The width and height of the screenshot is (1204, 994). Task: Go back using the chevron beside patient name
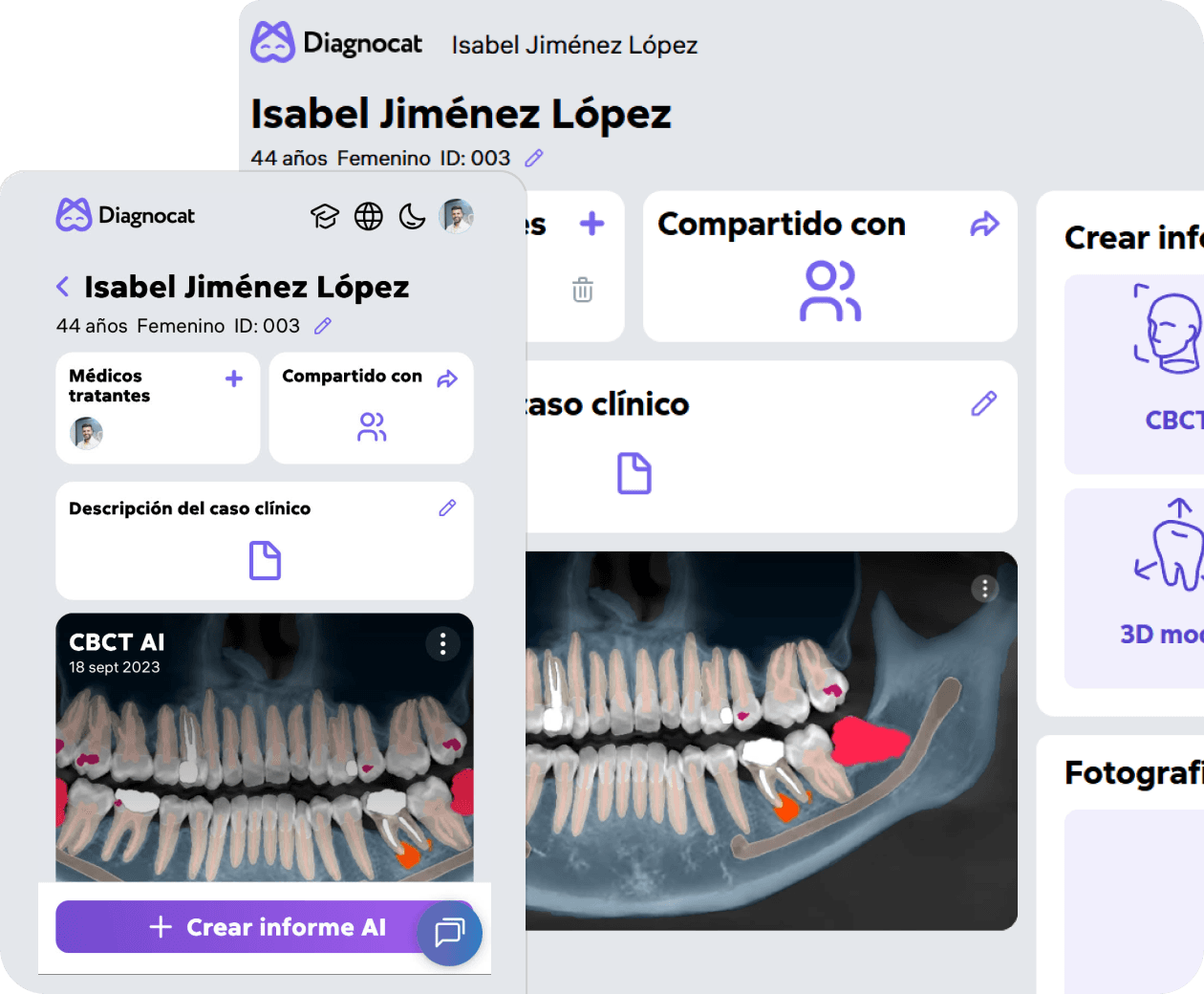click(63, 287)
